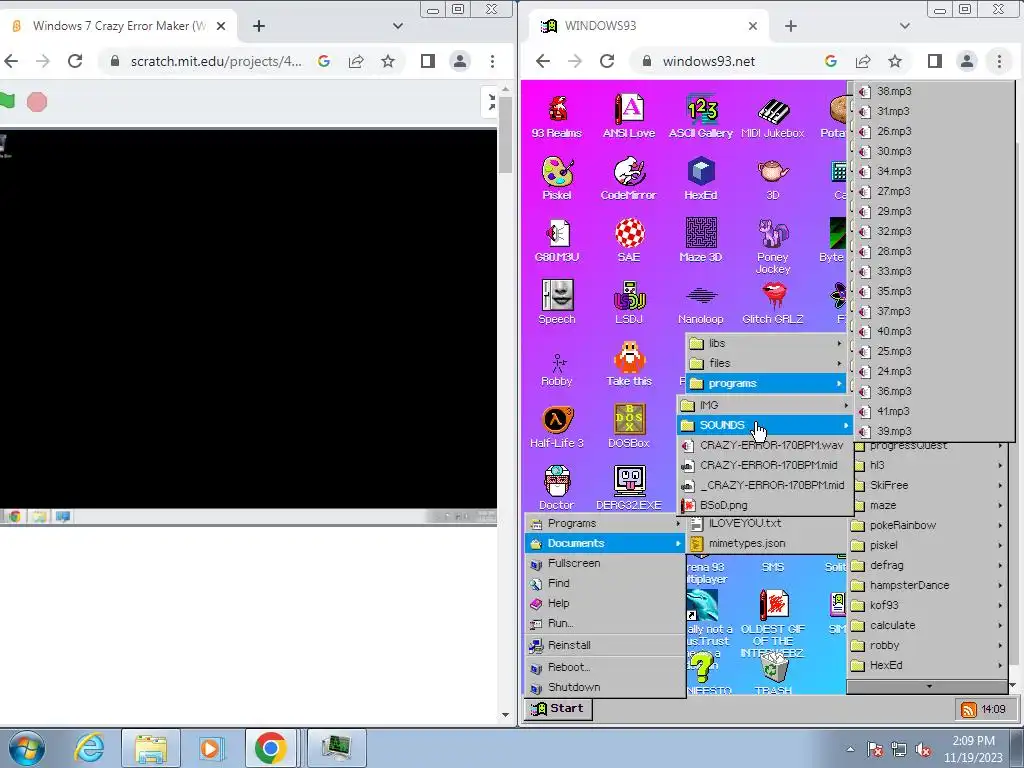This screenshot has height=768, width=1024.
Task: Open CRAZY-ERROR-170BPM.wav file
Action: coord(765,445)
